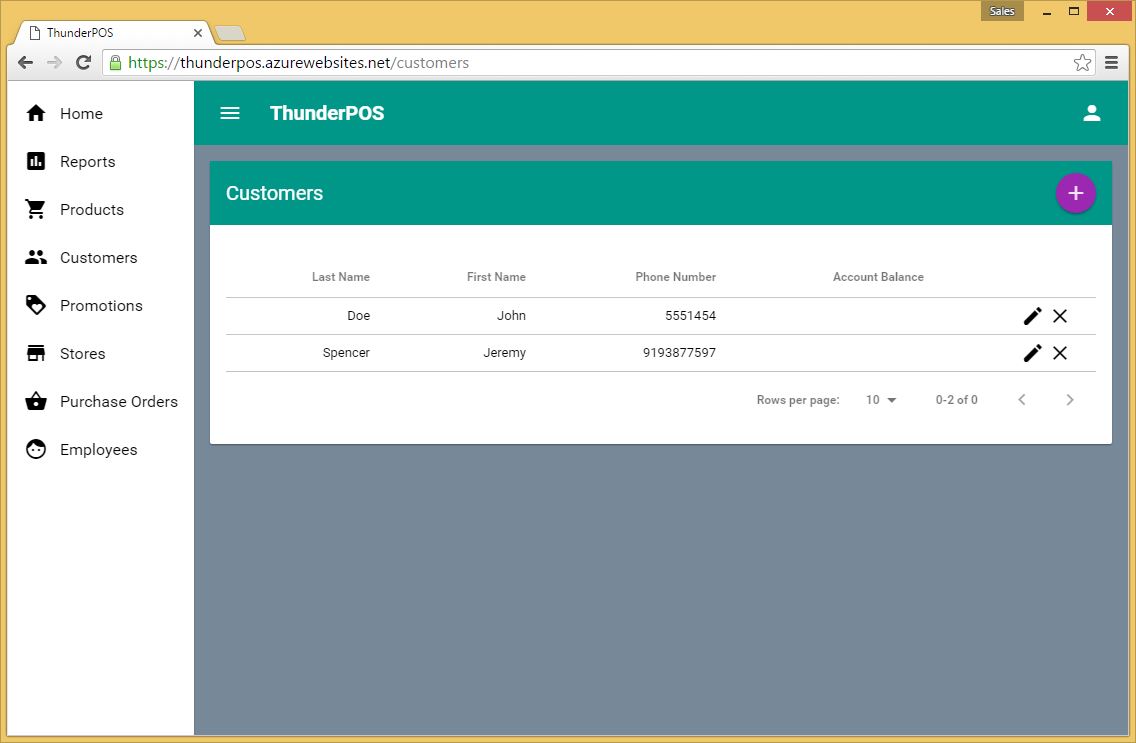The height and width of the screenshot is (743, 1136).
Task: Open the user account icon in the header
Action: coord(1092,113)
